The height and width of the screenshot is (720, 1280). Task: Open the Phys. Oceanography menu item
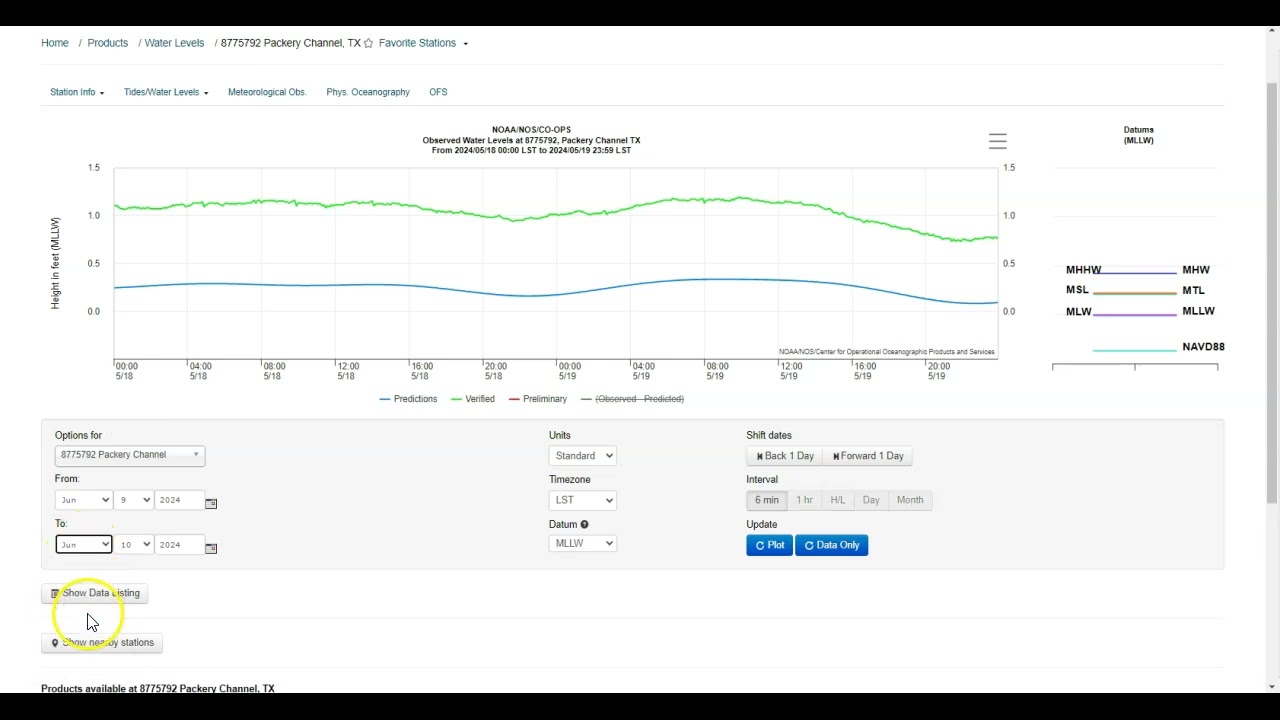[x=368, y=92]
